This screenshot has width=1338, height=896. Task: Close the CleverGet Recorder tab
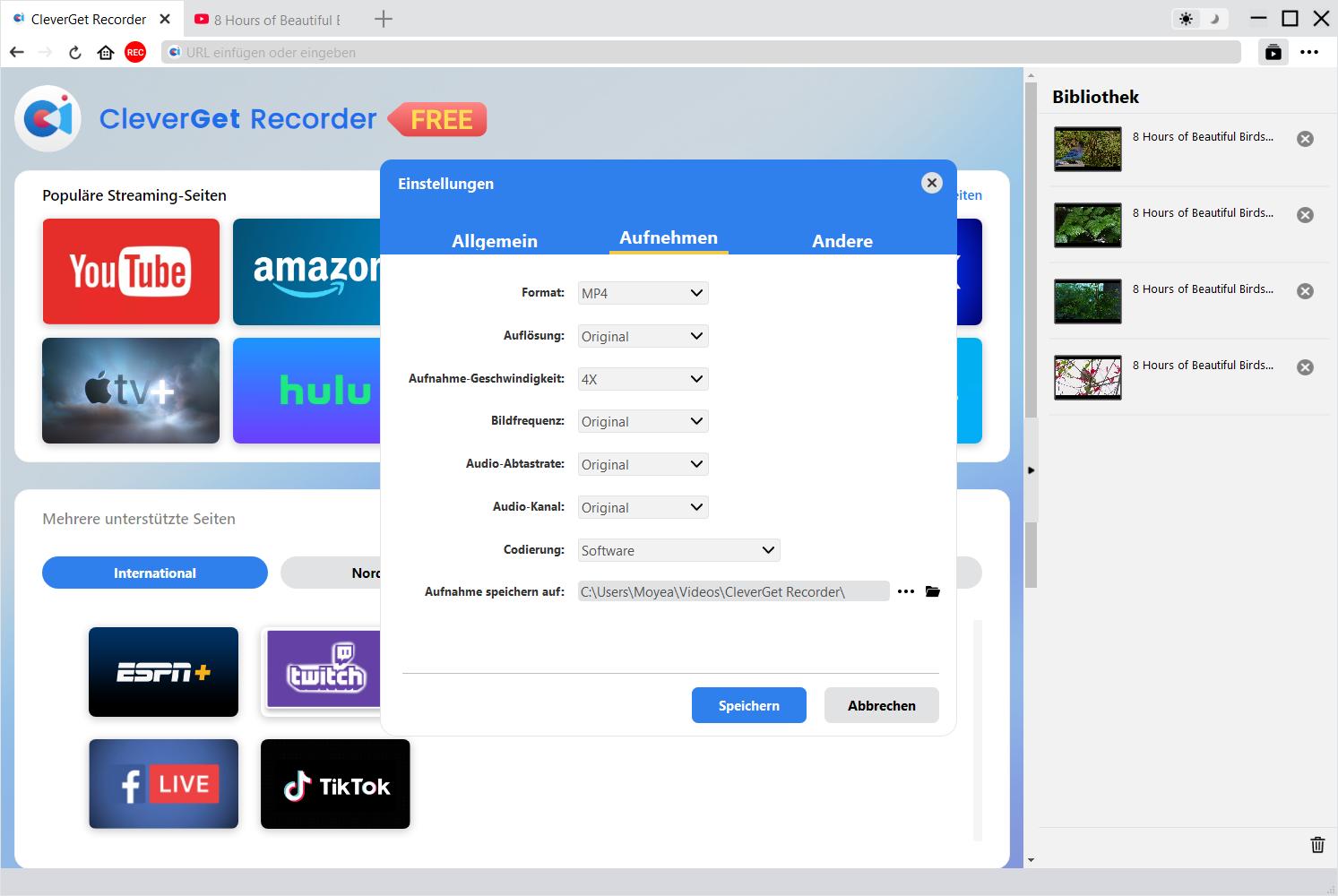(164, 19)
